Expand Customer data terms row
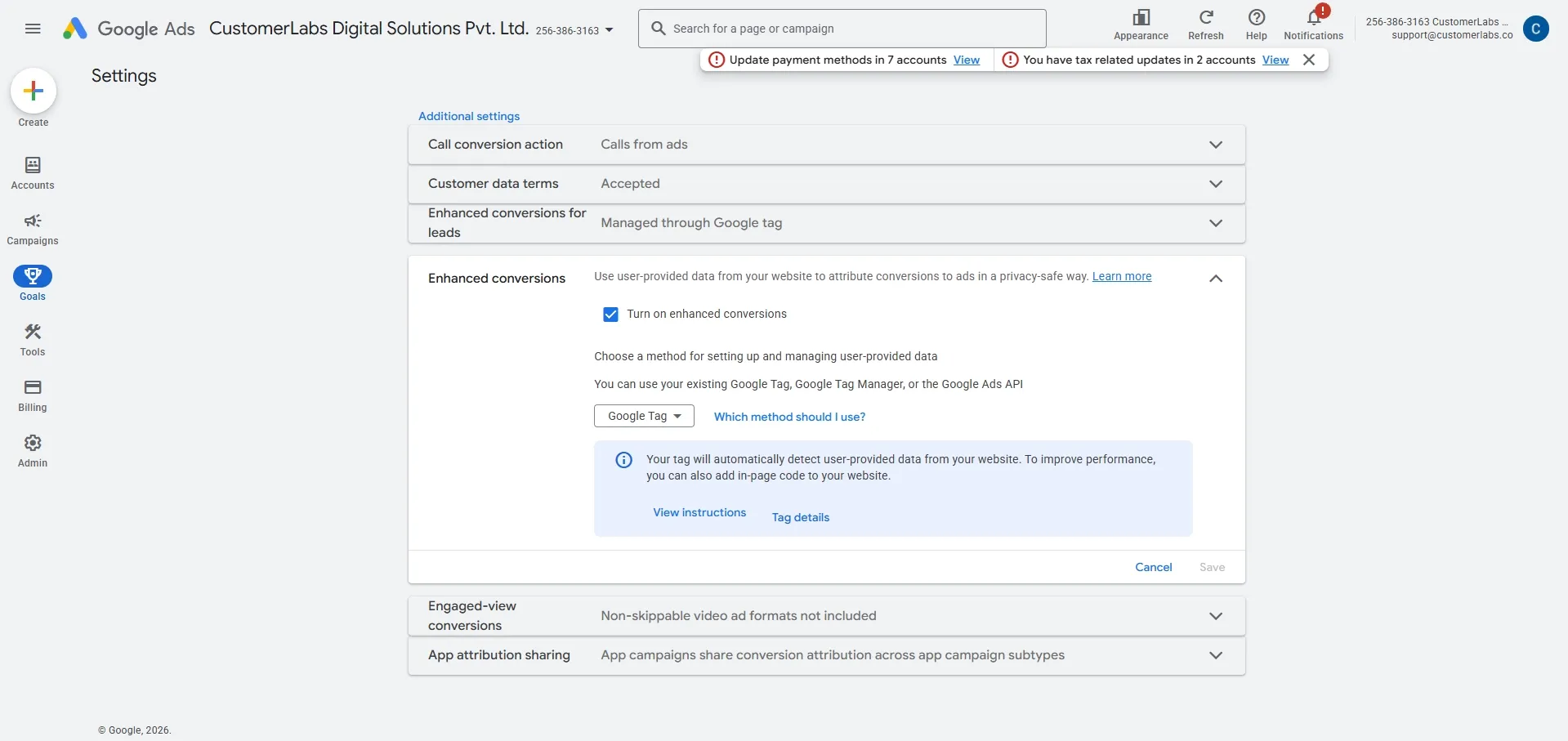The image size is (1568, 741). (826, 184)
